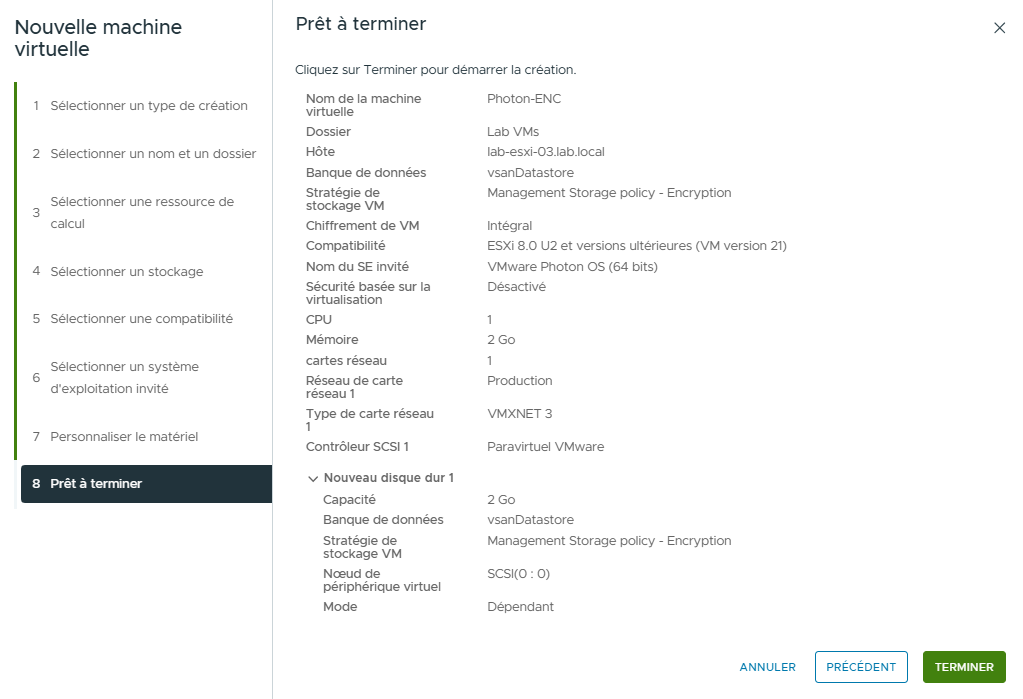
Task: Go to step 2 Sélectionner un nom et un dossier
Action: 153,154
